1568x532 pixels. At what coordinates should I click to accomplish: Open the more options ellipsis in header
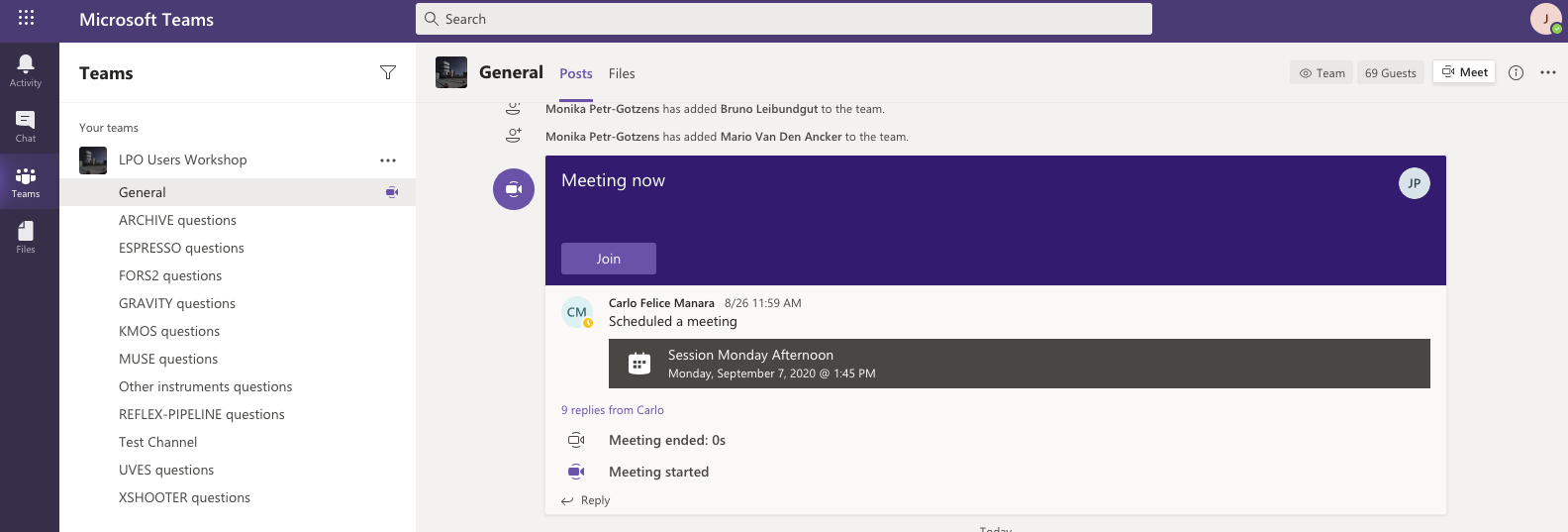pyautogui.click(x=1548, y=72)
